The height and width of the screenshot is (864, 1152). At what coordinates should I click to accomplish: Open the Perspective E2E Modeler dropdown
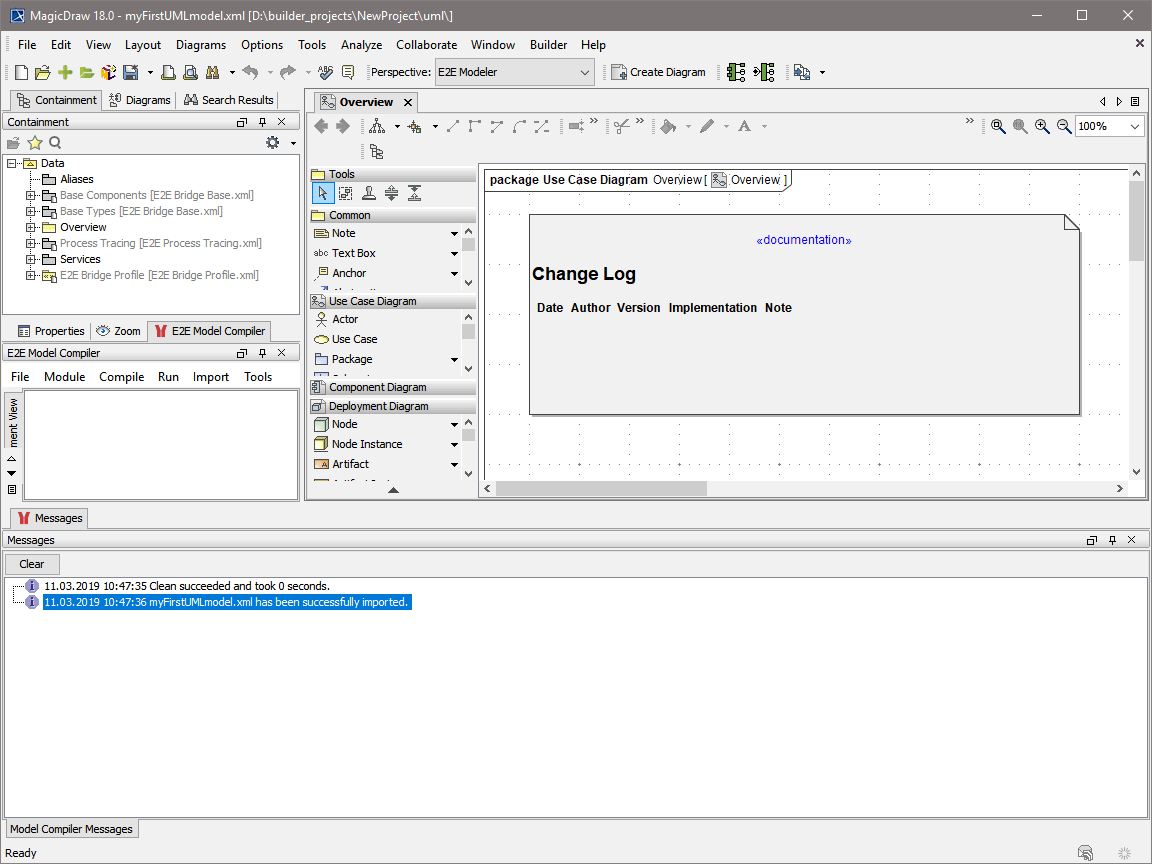click(x=515, y=72)
